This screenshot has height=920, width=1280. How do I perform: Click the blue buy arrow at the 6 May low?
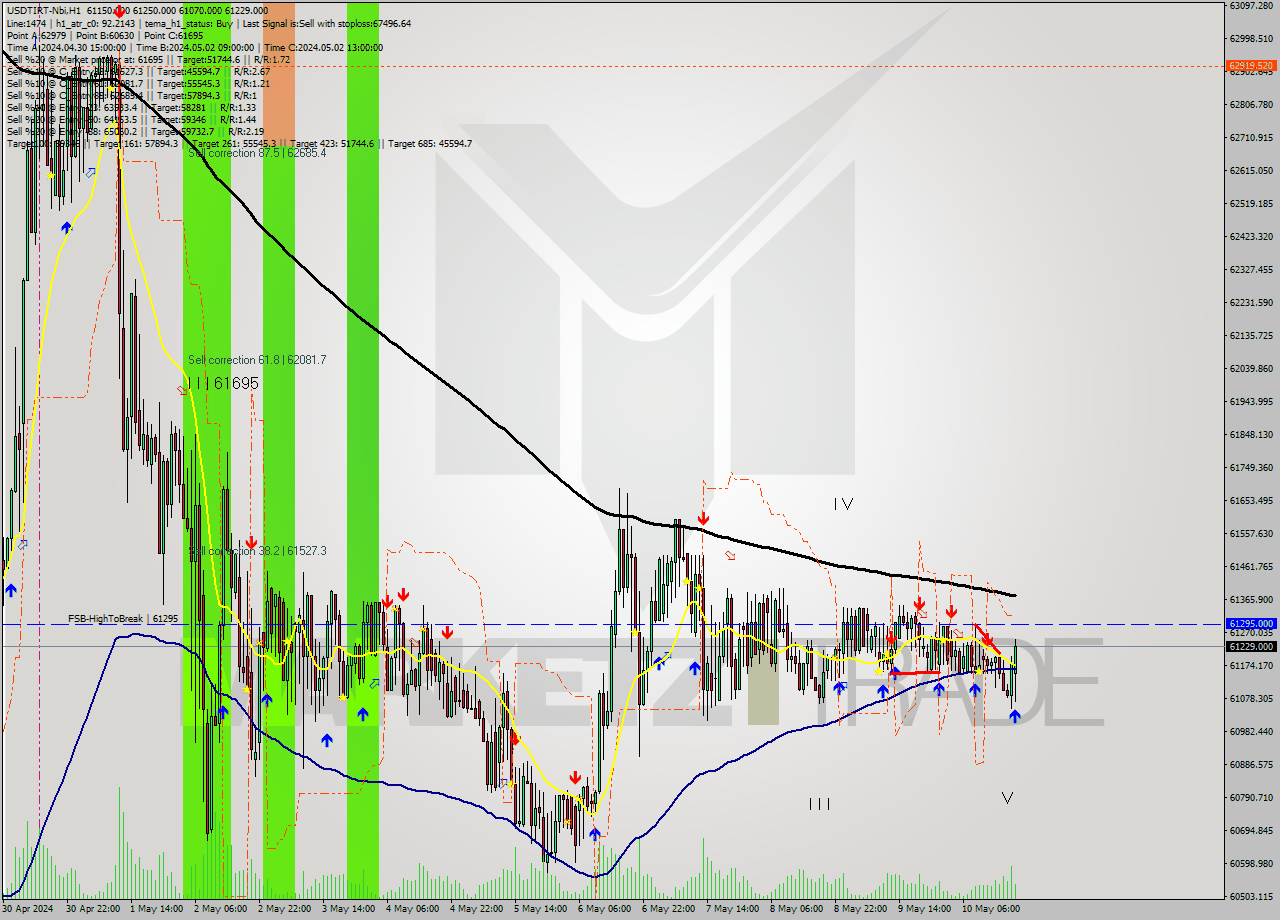coord(595,834)
